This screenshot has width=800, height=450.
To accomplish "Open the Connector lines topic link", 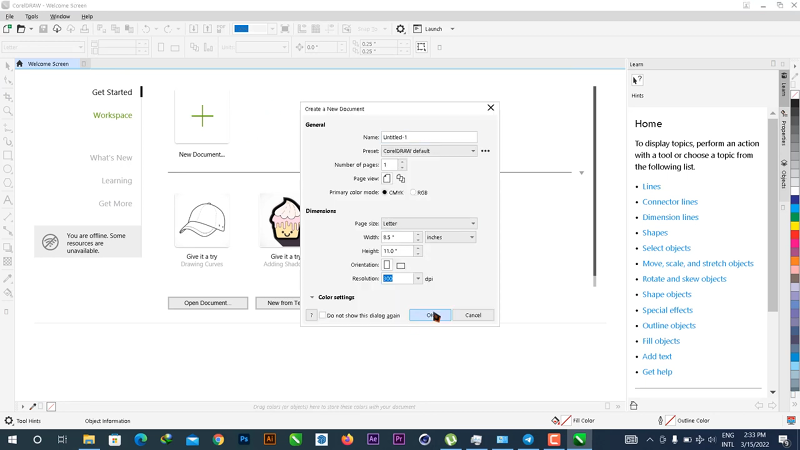I will click(x=670, y=202).
